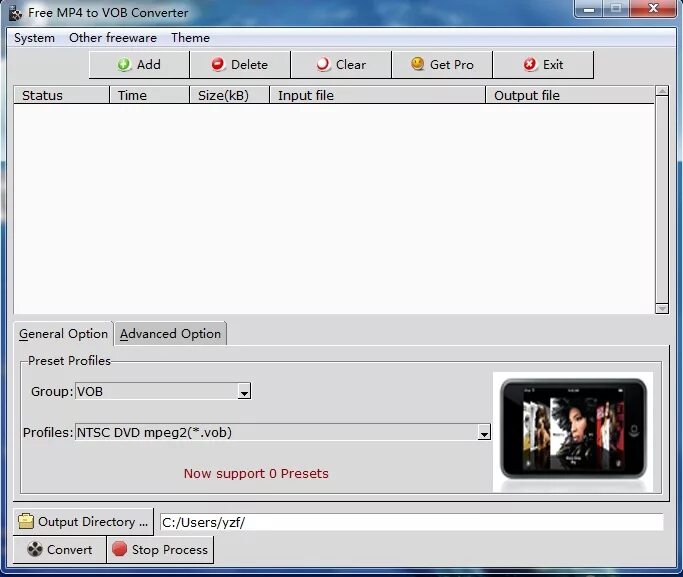
Task: Click the Output file column header
Action: (570, 95)
